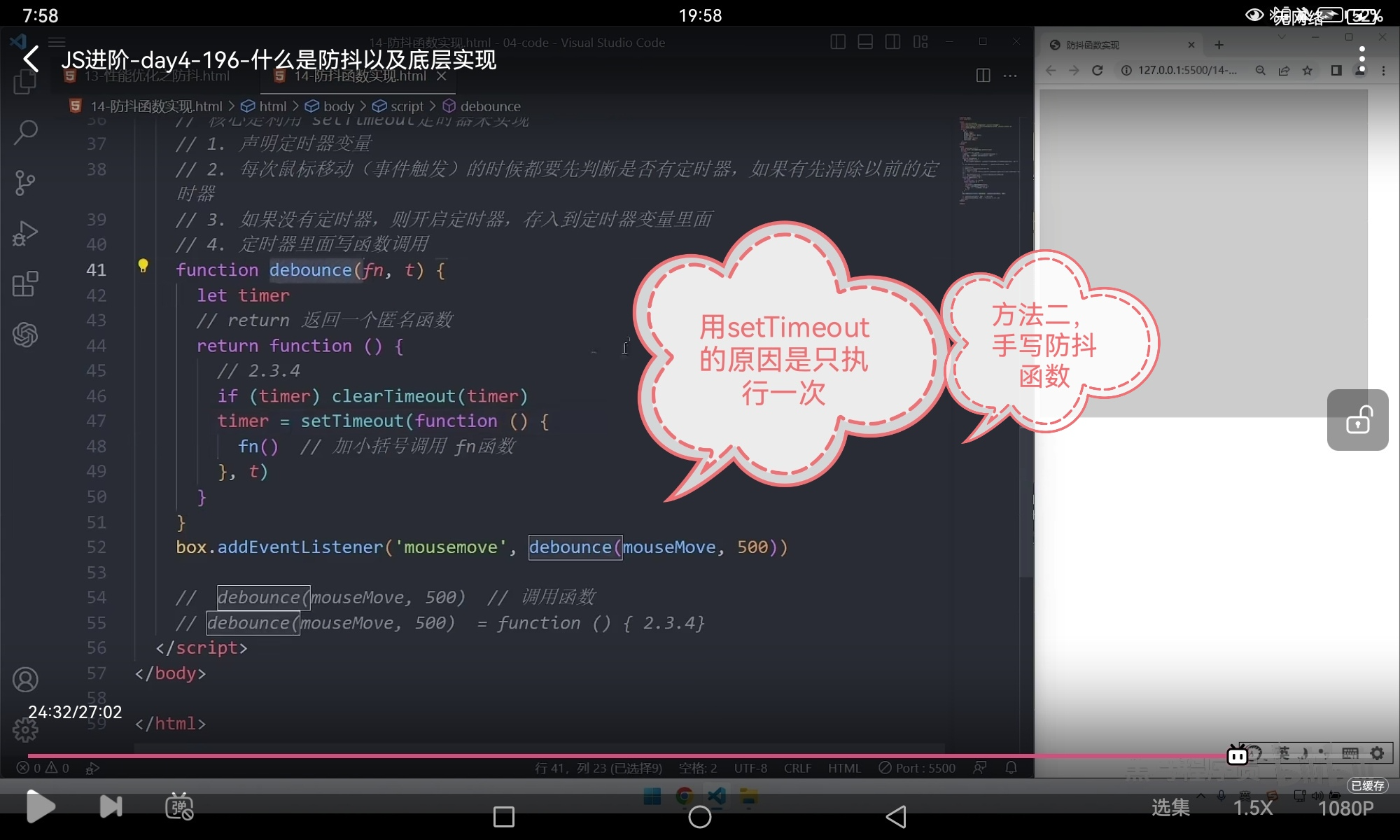Open the 选集 episode list
Viewport: 1400px width, 840px height.
click(1170, 808)
